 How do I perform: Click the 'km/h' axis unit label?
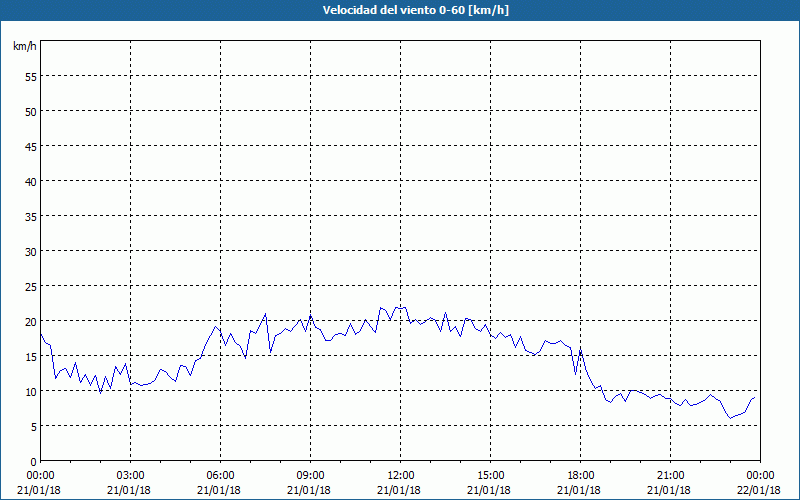24,46
